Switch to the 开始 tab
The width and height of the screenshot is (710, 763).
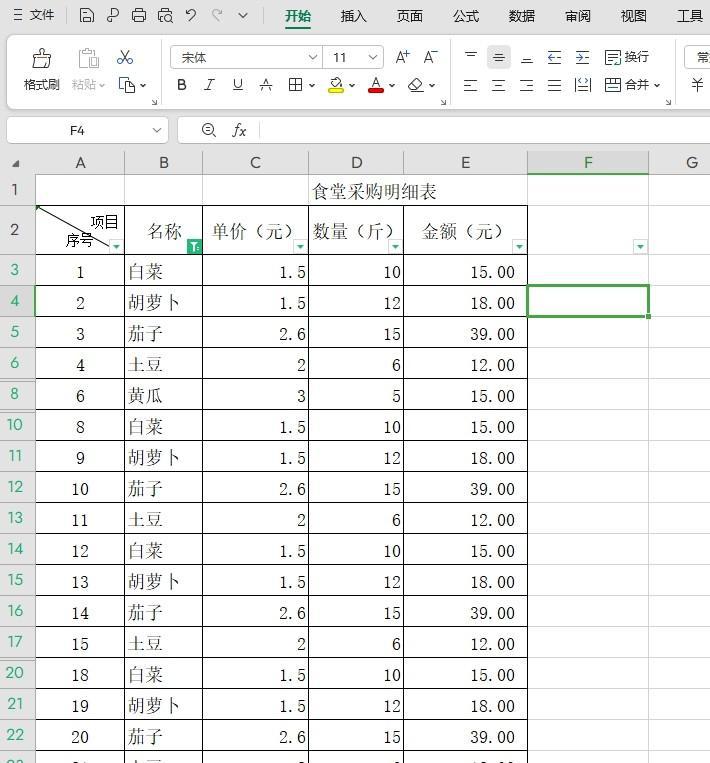298,16
